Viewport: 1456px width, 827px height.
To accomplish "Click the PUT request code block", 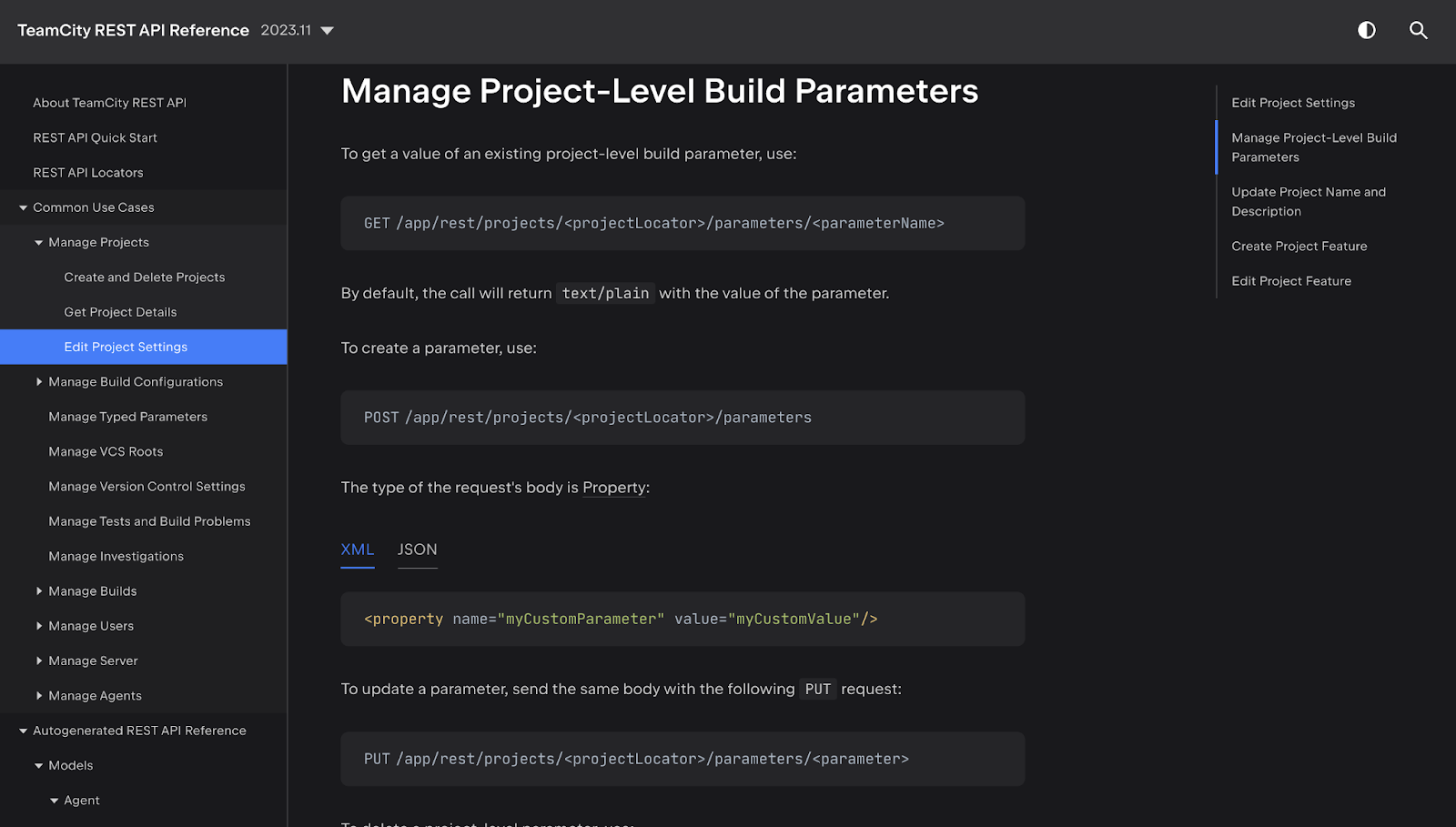I will 682,759.
